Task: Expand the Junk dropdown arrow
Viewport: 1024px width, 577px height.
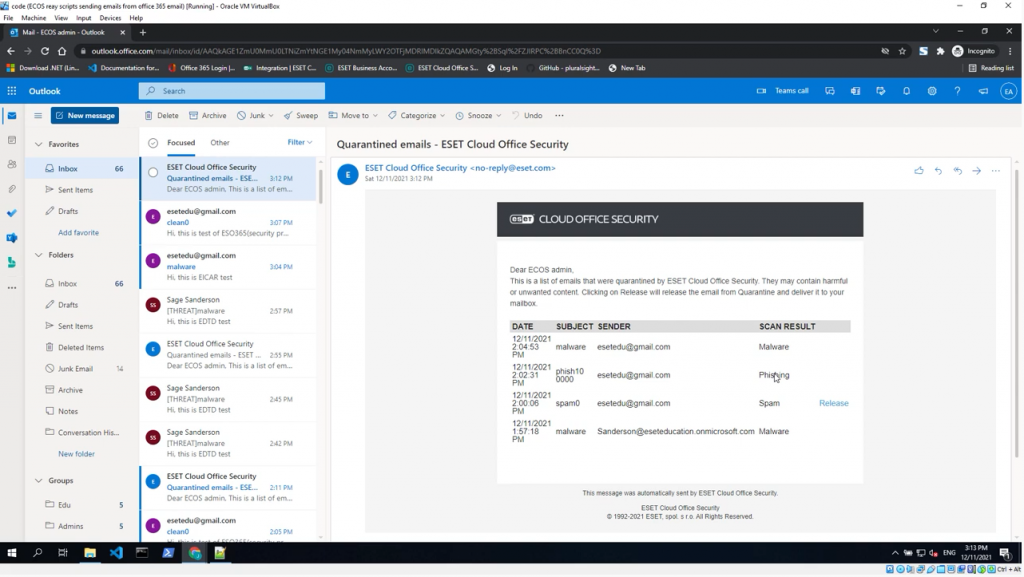Action: click(x=270, y=116)
